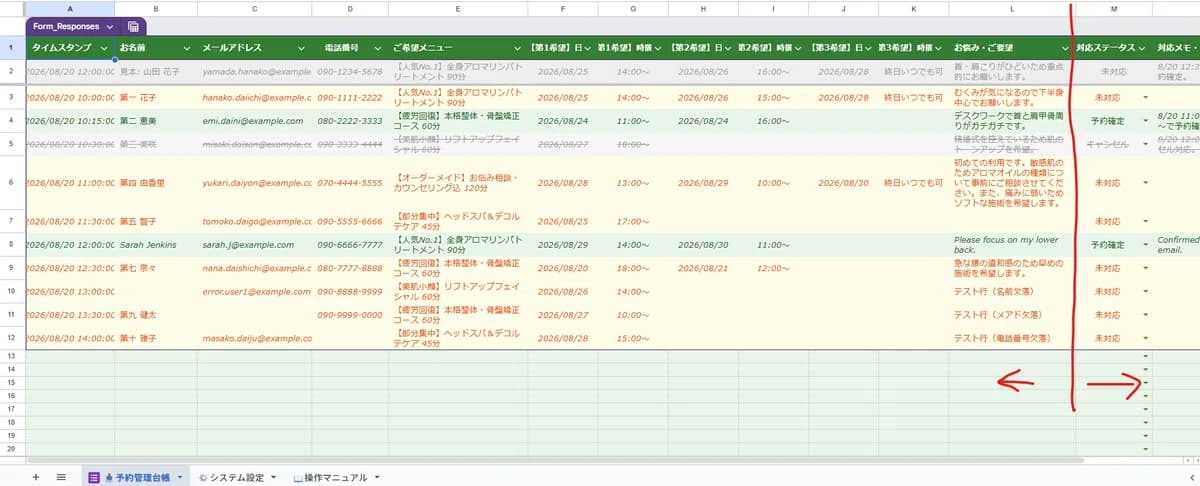Click the 対応メモ header cell
The width and height of the screenshot is (1200, 486).
pyautogui.click(x=1177, y=47)
